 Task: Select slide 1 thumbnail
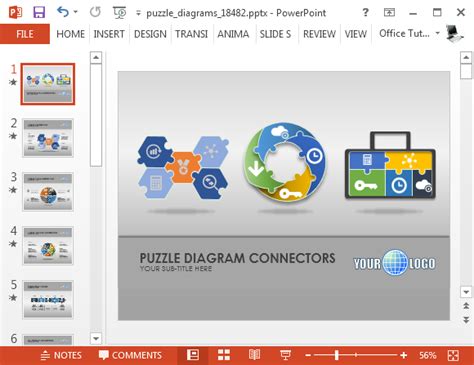[x=48, y=84]
